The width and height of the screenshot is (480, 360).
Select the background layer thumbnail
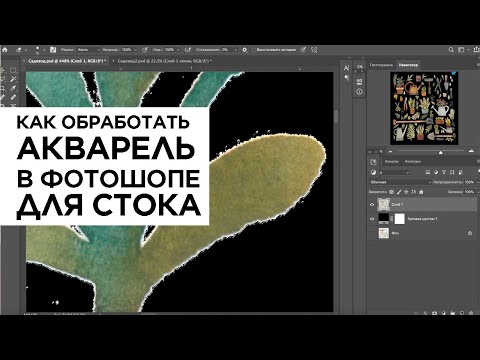384,233
